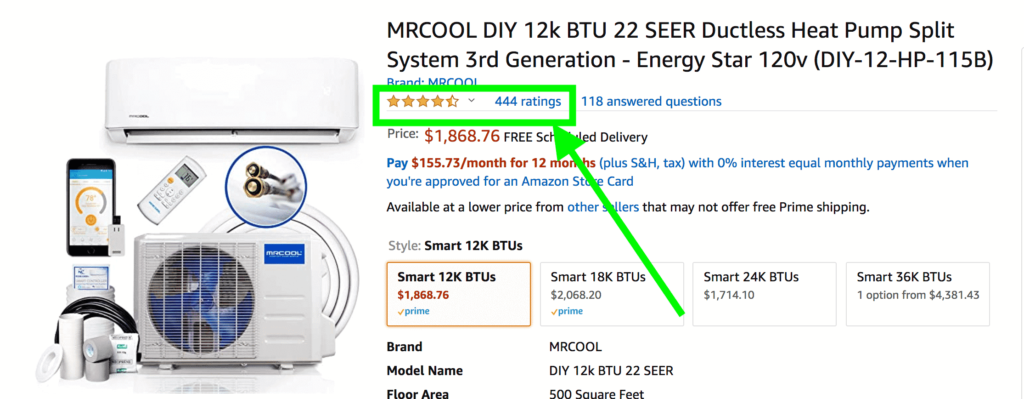Click the star rating icons
Screen dimensions: 1024x399
tap(423, 101)
